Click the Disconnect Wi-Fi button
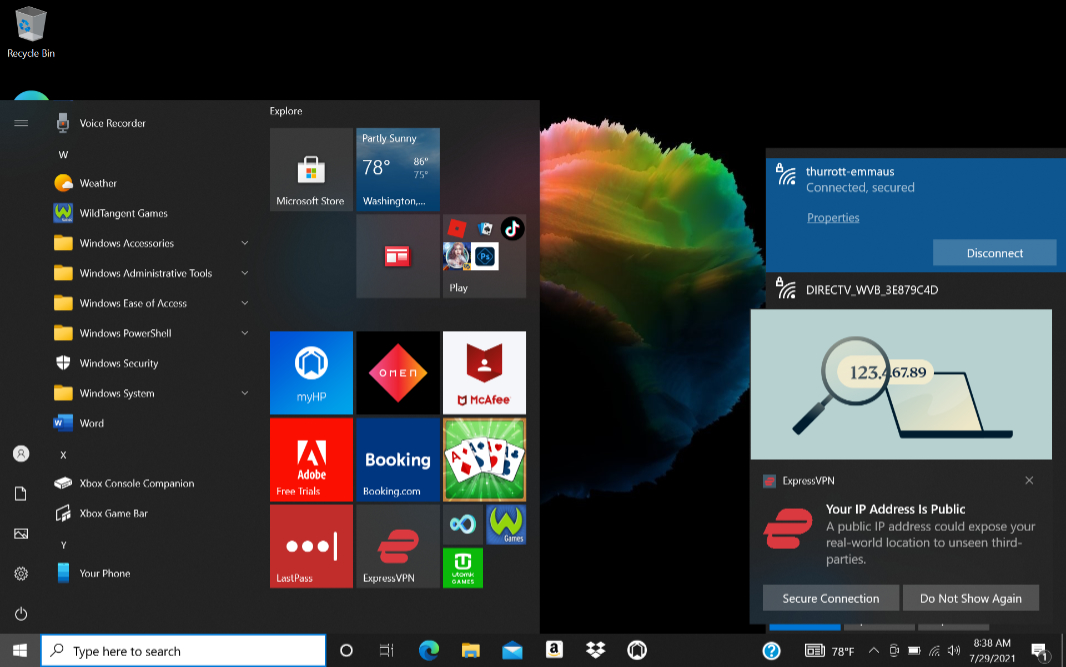Viewport: 1066px width, 667px height. [994, 253]
